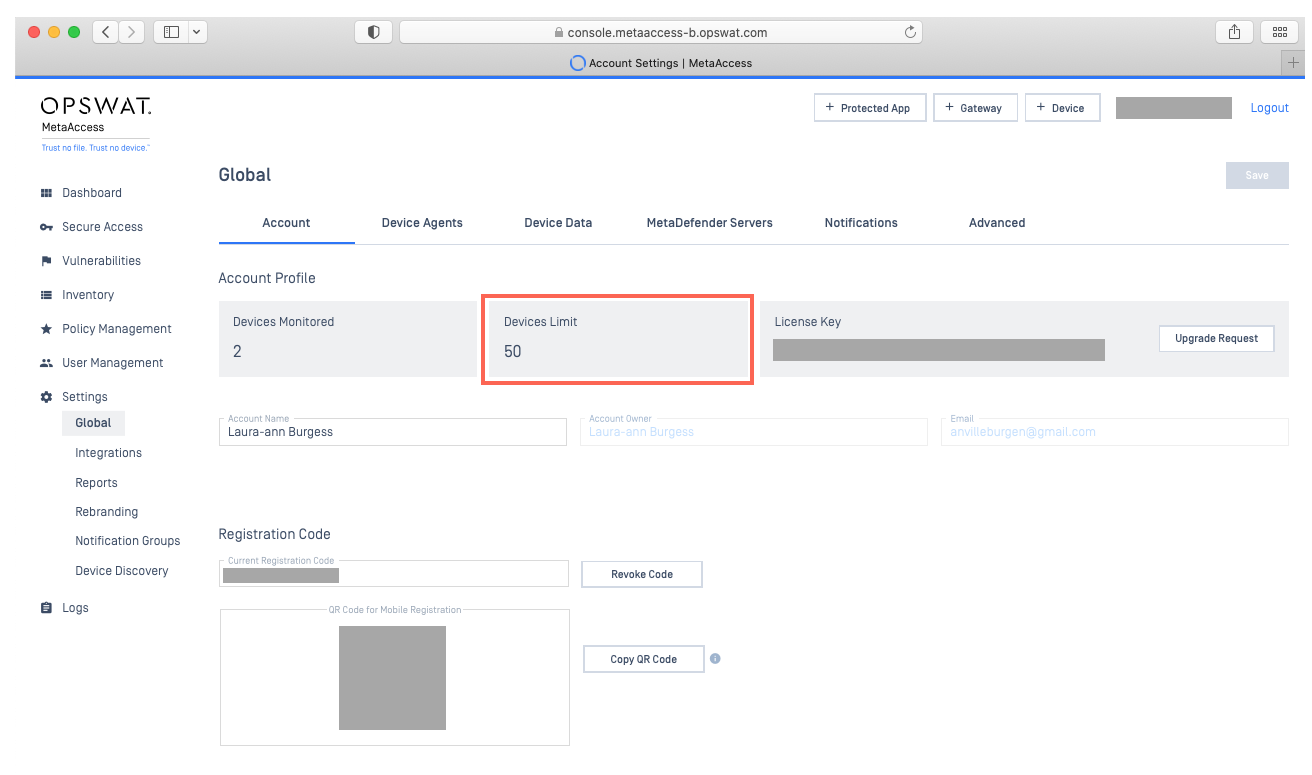Switch to the Device Agents tab
This screenshot has height=775, width=1312.
coord(422,223)
